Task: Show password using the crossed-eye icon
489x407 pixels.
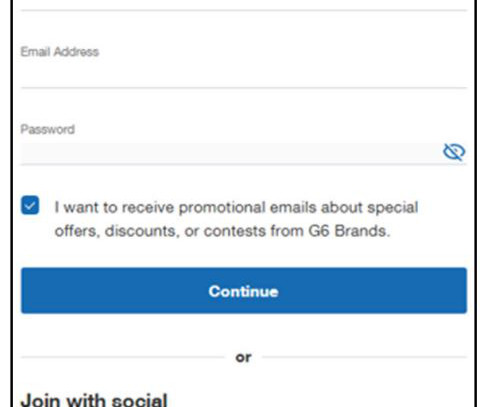Action: tap(454, 152)
